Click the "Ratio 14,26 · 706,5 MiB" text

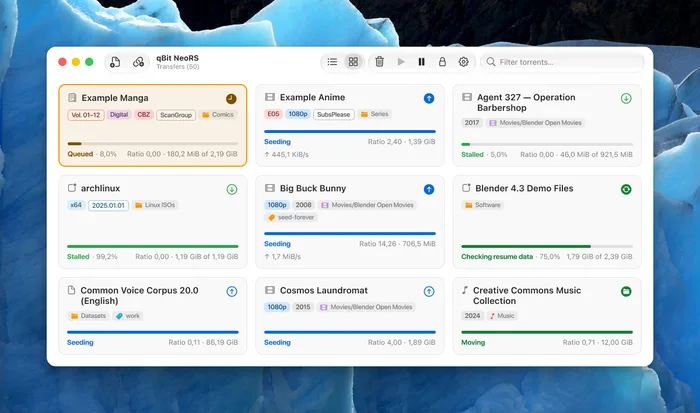coord(397,244)
